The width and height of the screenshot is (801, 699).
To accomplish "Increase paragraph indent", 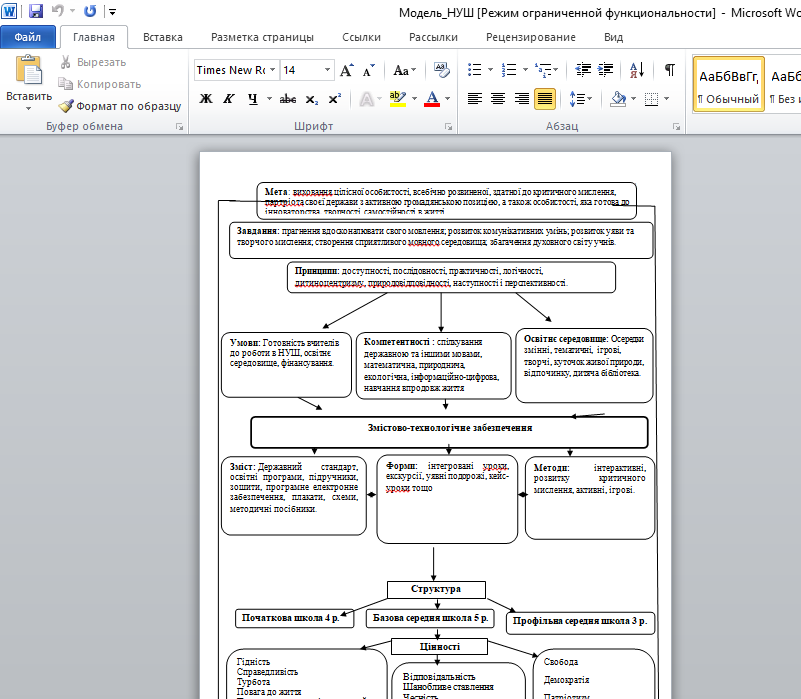I will click(605, 69).
